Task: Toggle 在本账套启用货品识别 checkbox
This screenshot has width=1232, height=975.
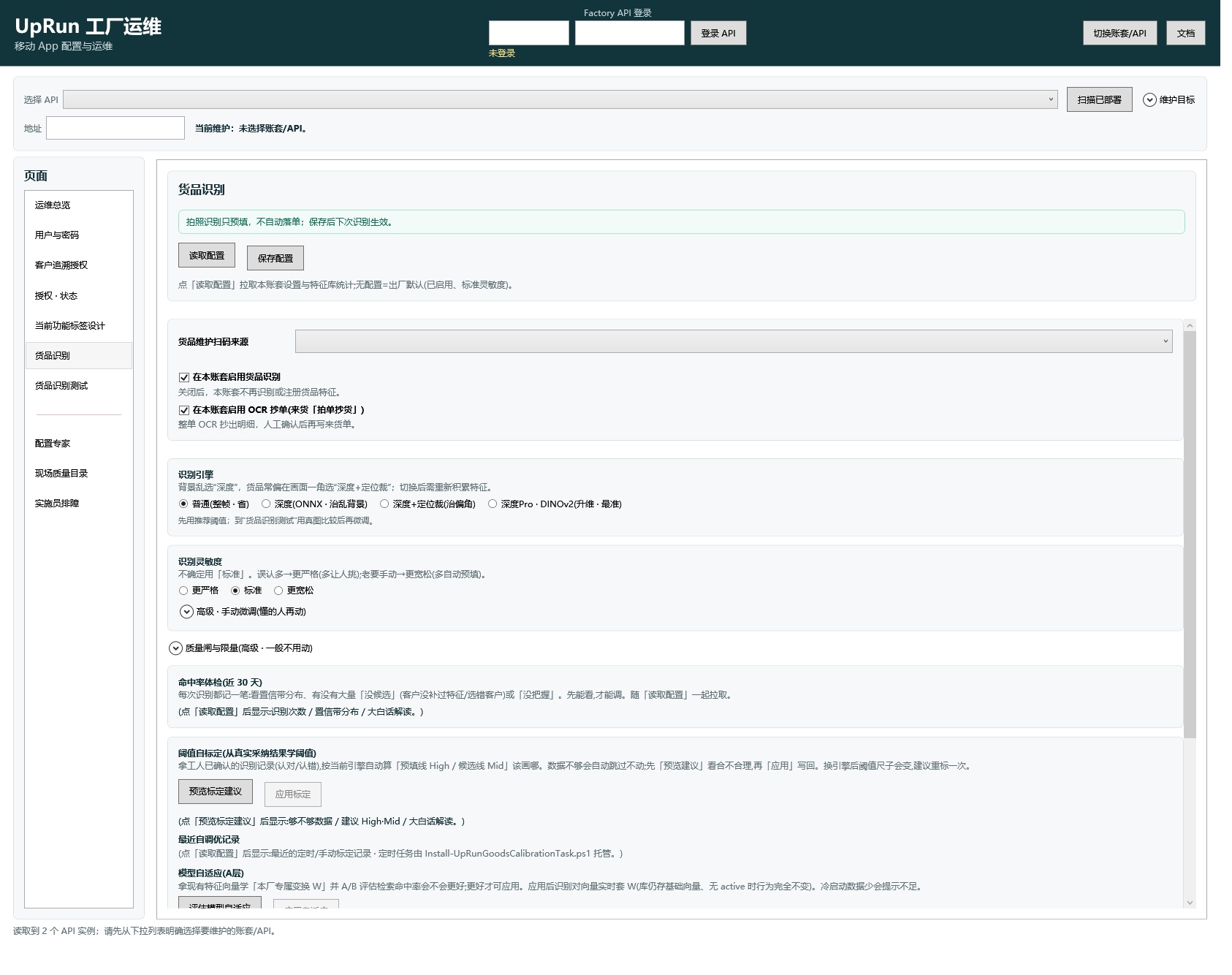Action: click(x=184, y=378)
